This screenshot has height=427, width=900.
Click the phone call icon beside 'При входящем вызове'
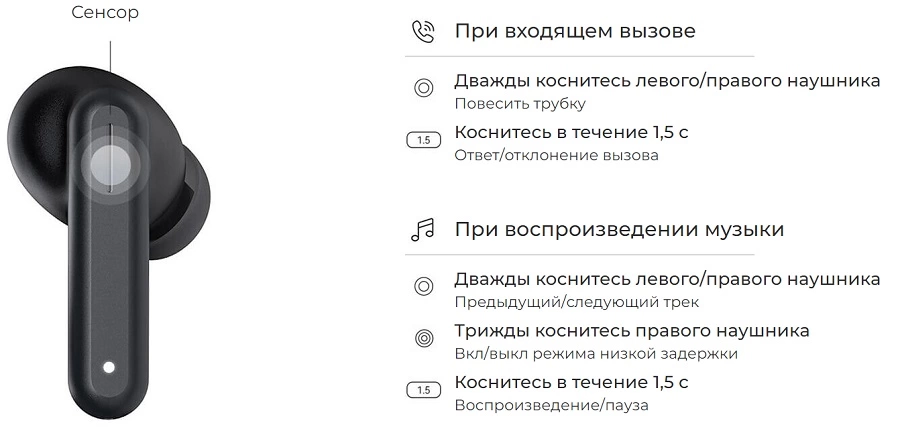pos(423,32)
